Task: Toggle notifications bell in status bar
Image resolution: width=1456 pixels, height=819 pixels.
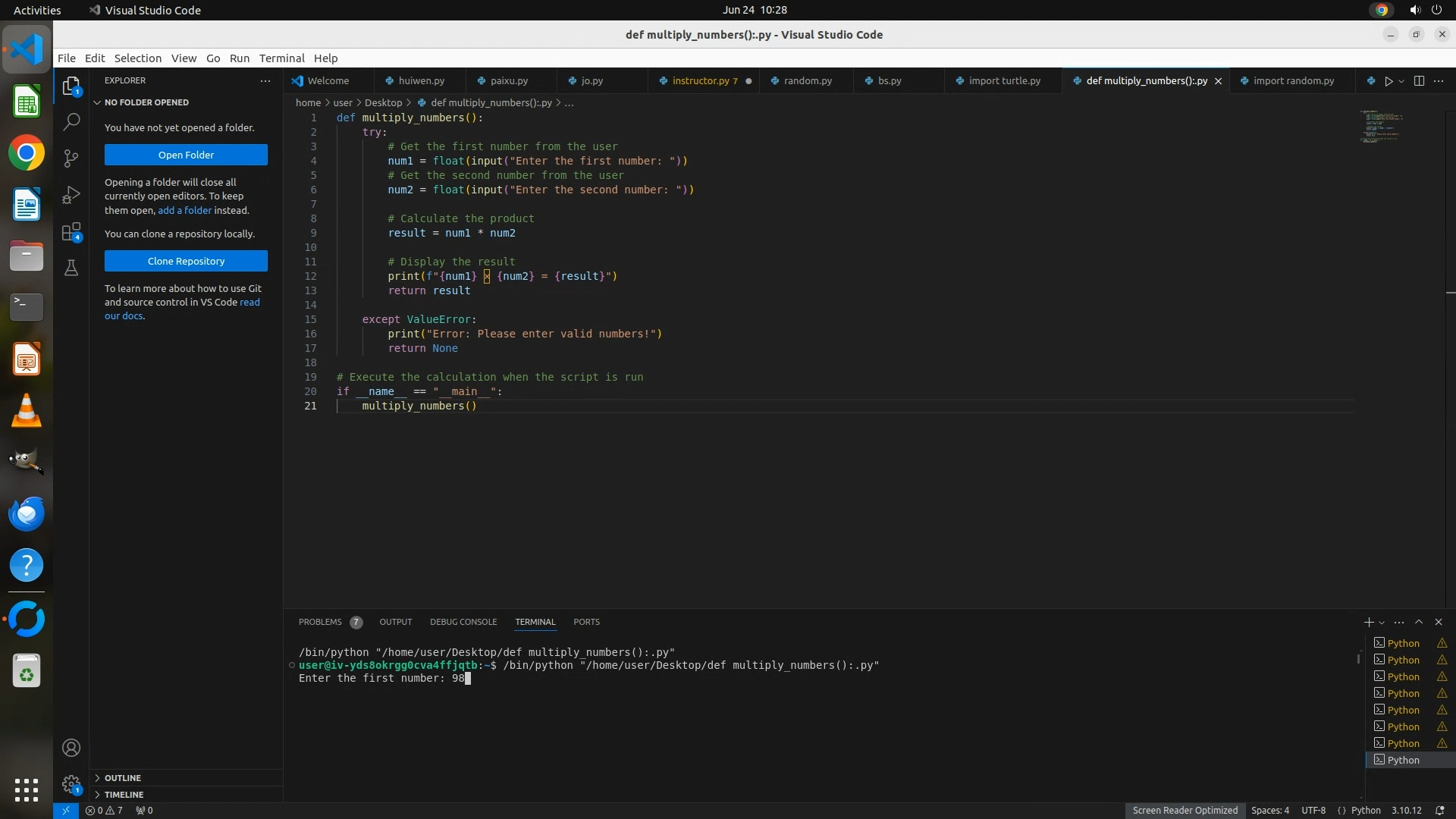Action: pos(1439,810)
